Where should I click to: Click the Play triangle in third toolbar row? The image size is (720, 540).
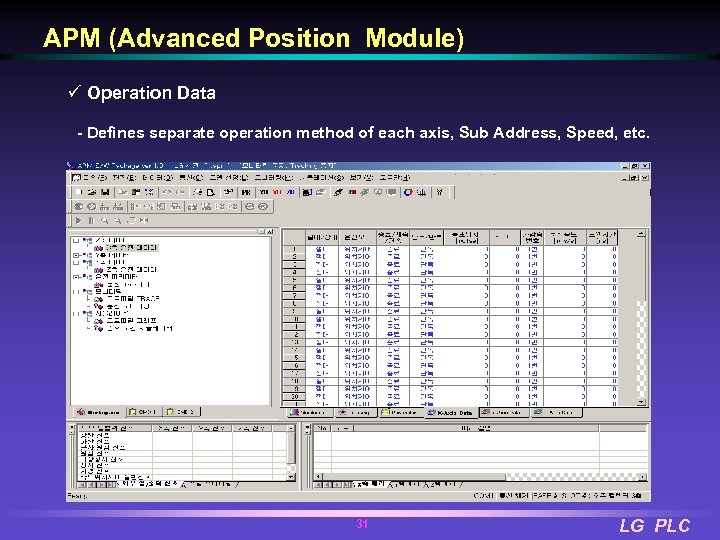click(79, 221)
